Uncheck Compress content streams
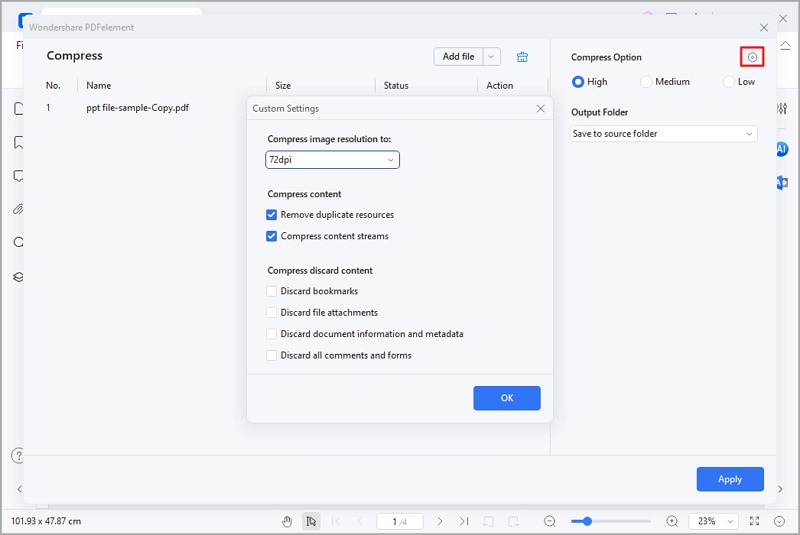 click(271, 236)
